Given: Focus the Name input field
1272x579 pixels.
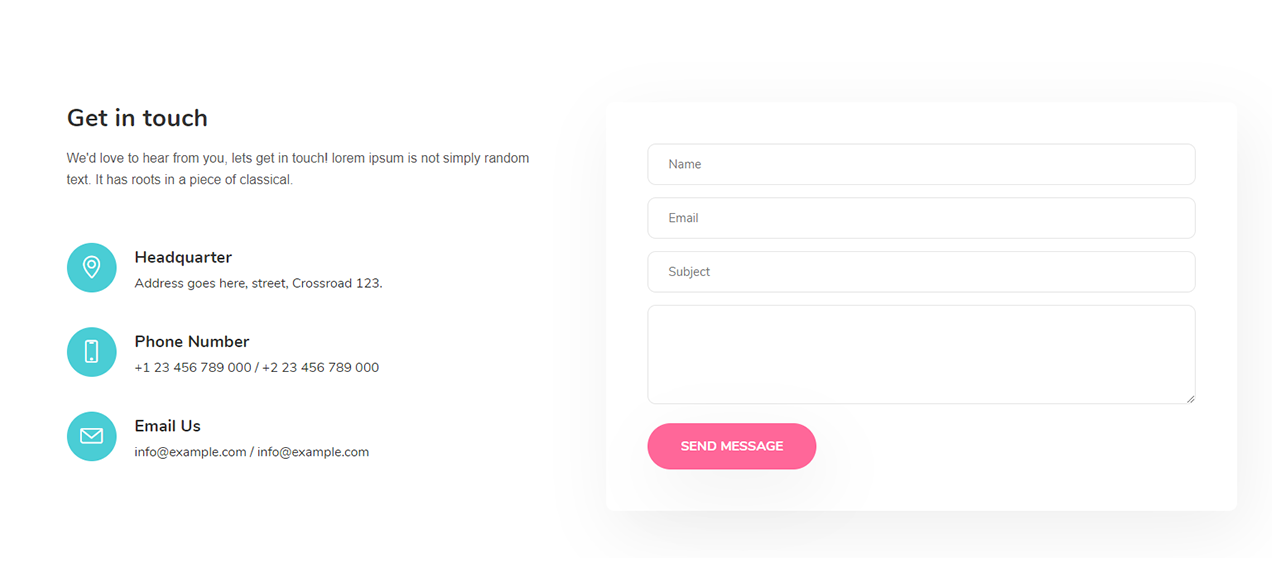Looking at the screenshot, I should 921,164.
